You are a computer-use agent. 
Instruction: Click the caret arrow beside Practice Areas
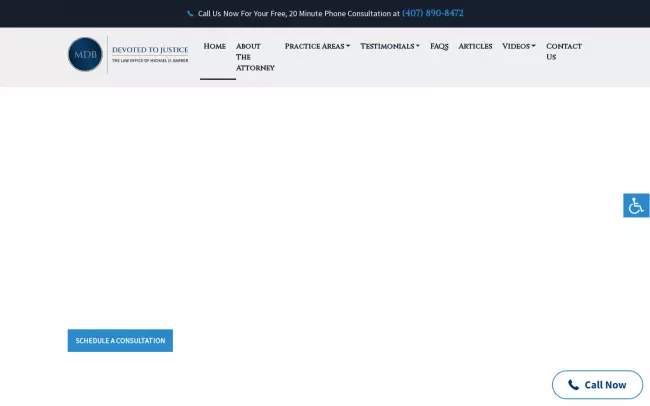click(348, 46)
